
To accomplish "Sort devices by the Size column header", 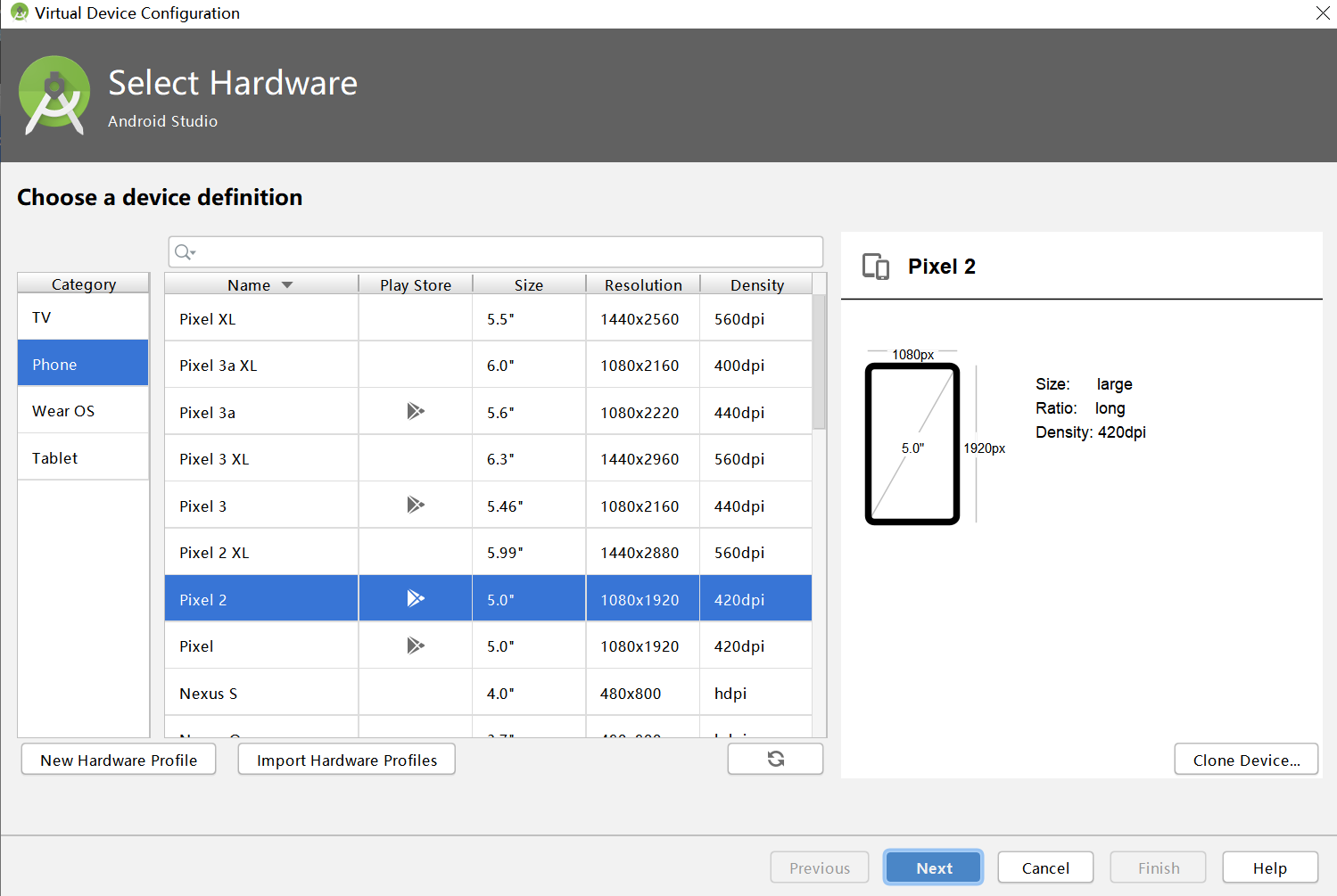I will point(529,285).
